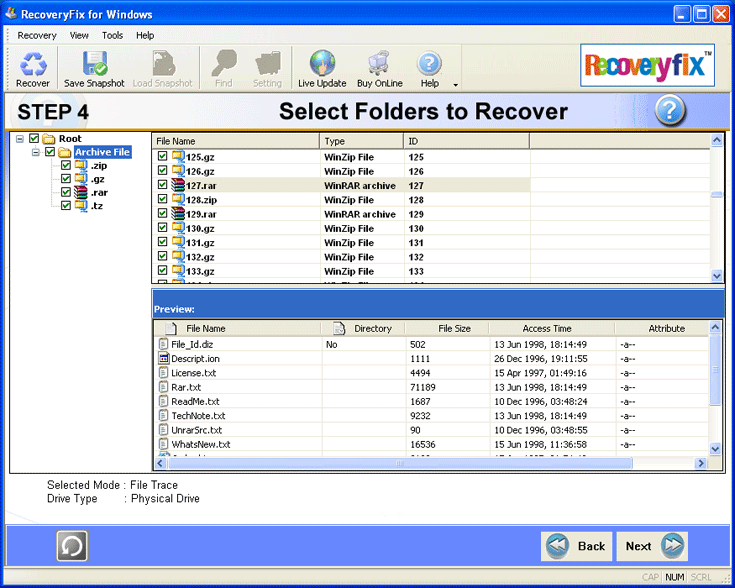The width and height of the screenshot is (735, 588).
Task: Click the RecoveryFix logo
Action: [647, 66]
